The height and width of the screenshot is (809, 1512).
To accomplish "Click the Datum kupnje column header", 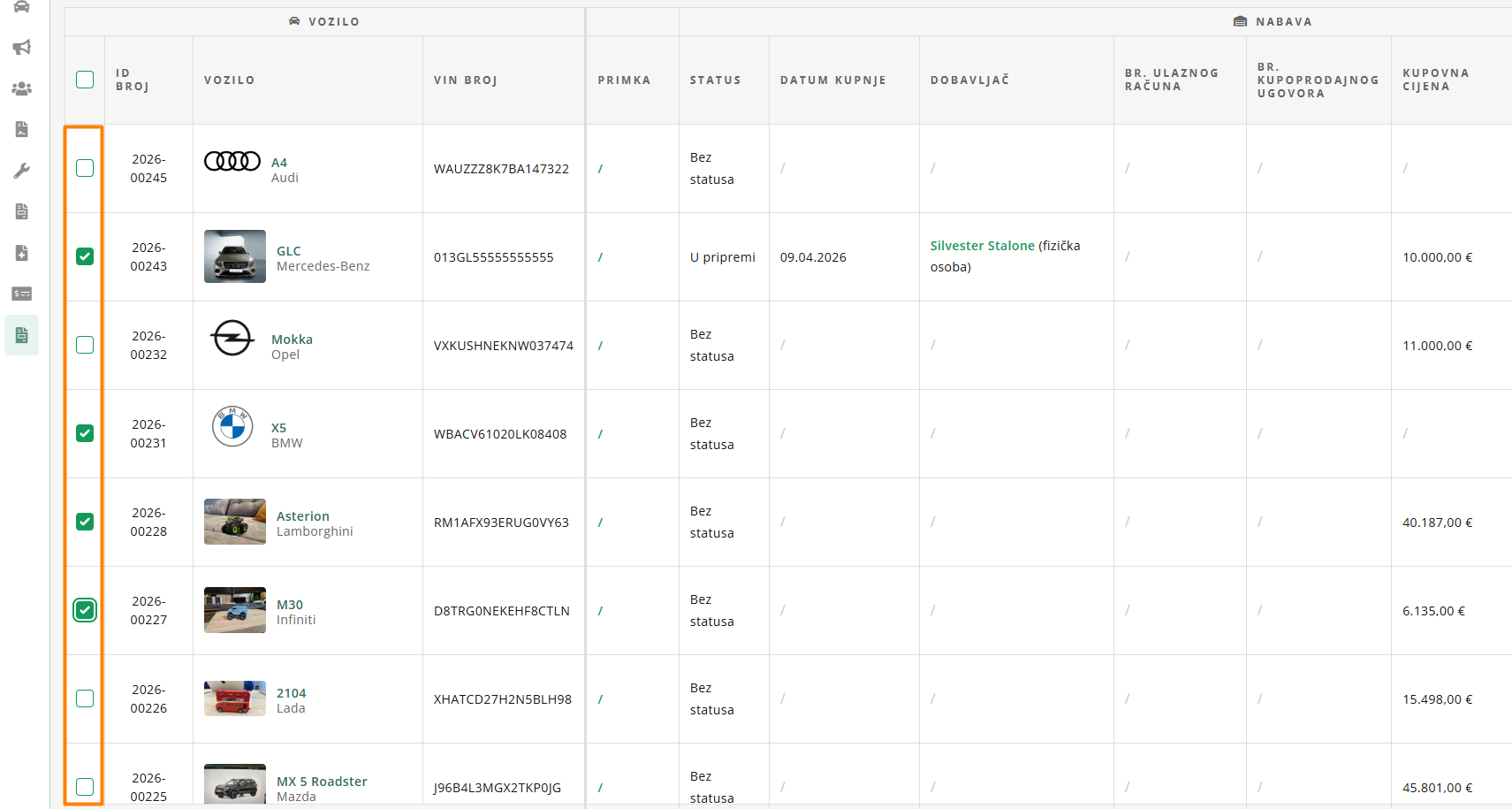I will (x=832, y=80).
